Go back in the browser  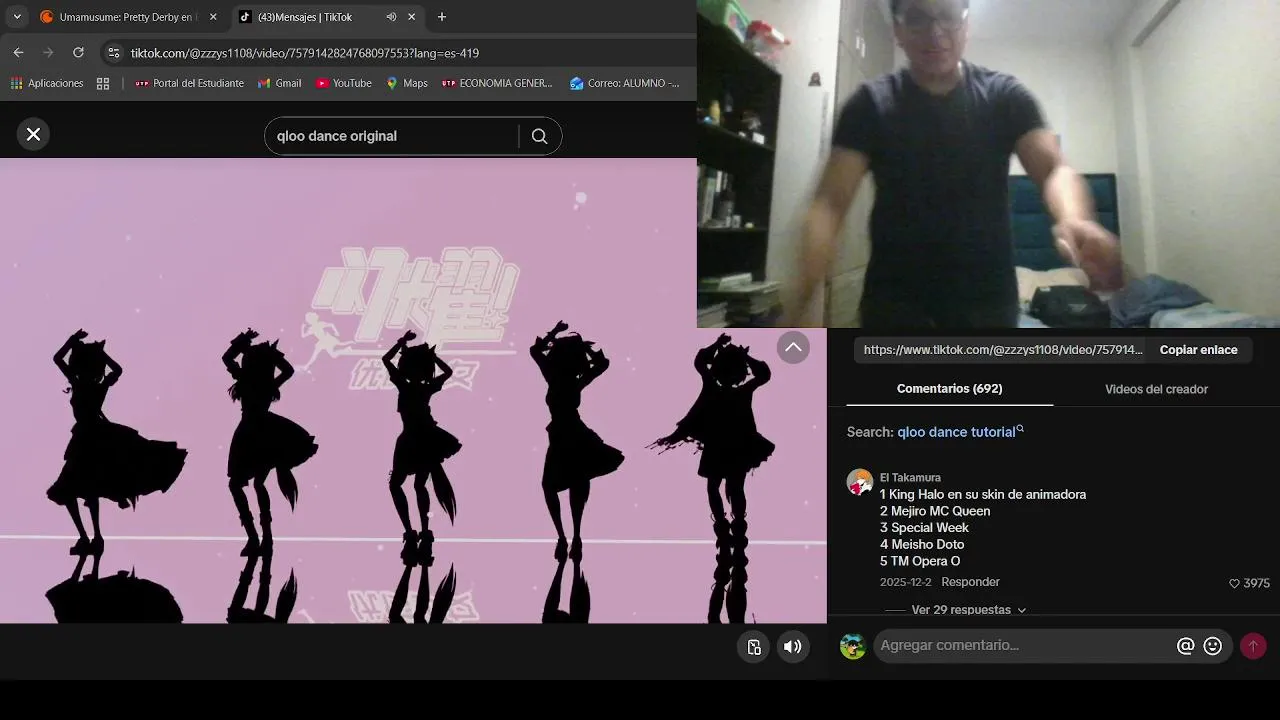[18, 52]
